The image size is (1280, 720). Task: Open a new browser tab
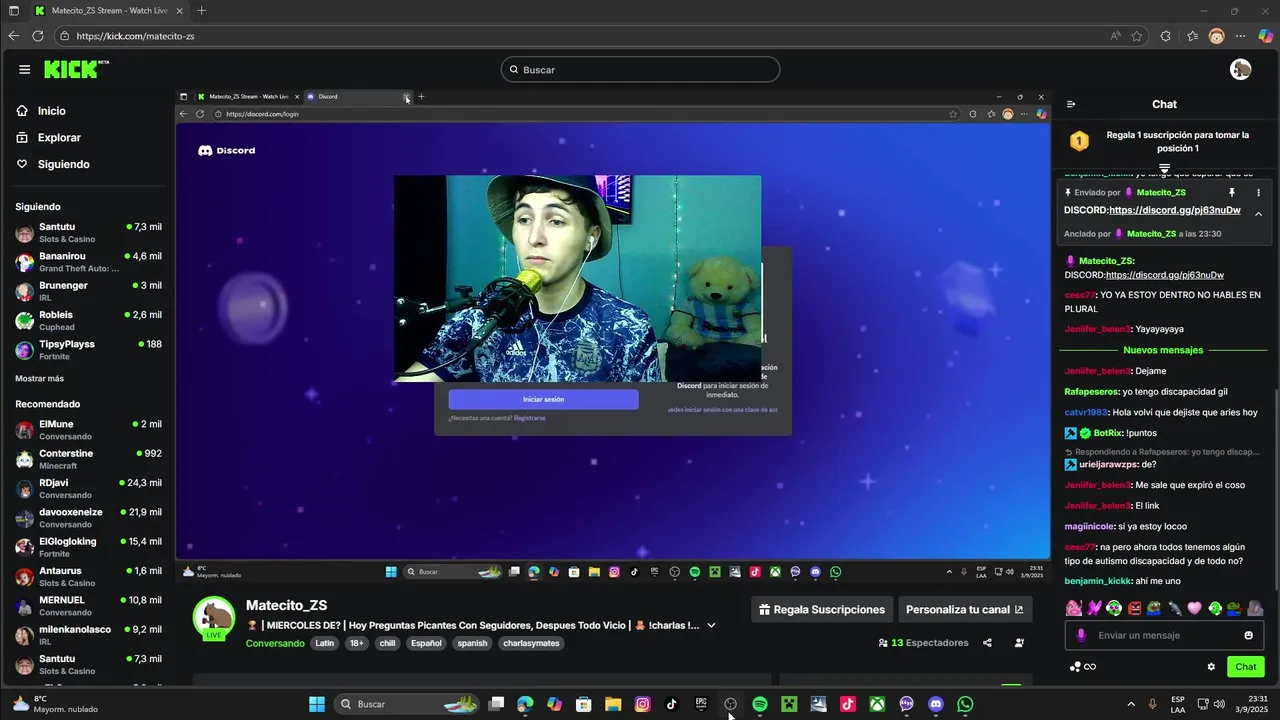click(x=201, y=10)
